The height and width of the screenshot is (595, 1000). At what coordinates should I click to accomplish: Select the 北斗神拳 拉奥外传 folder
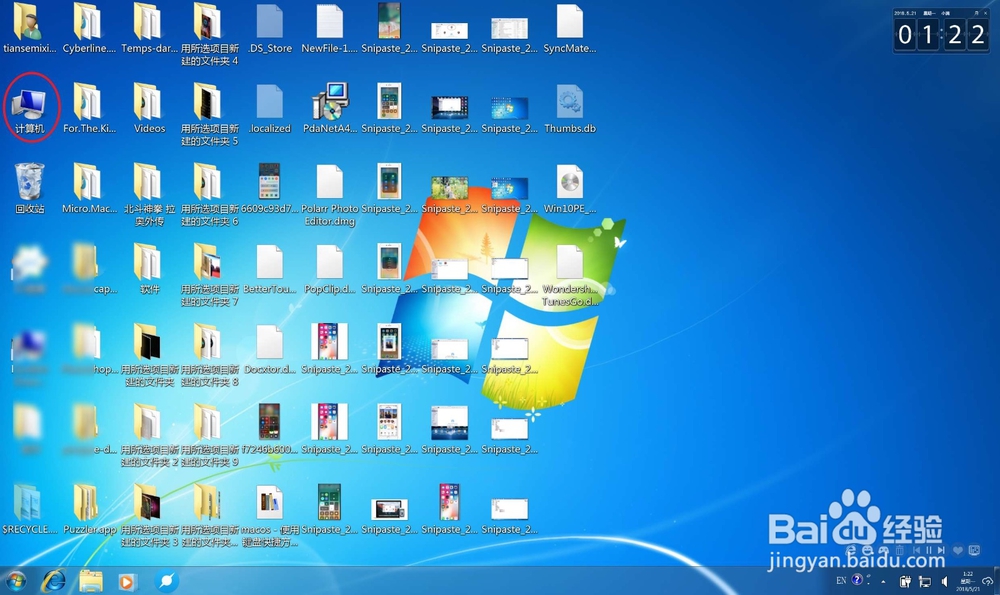point(149,195)
